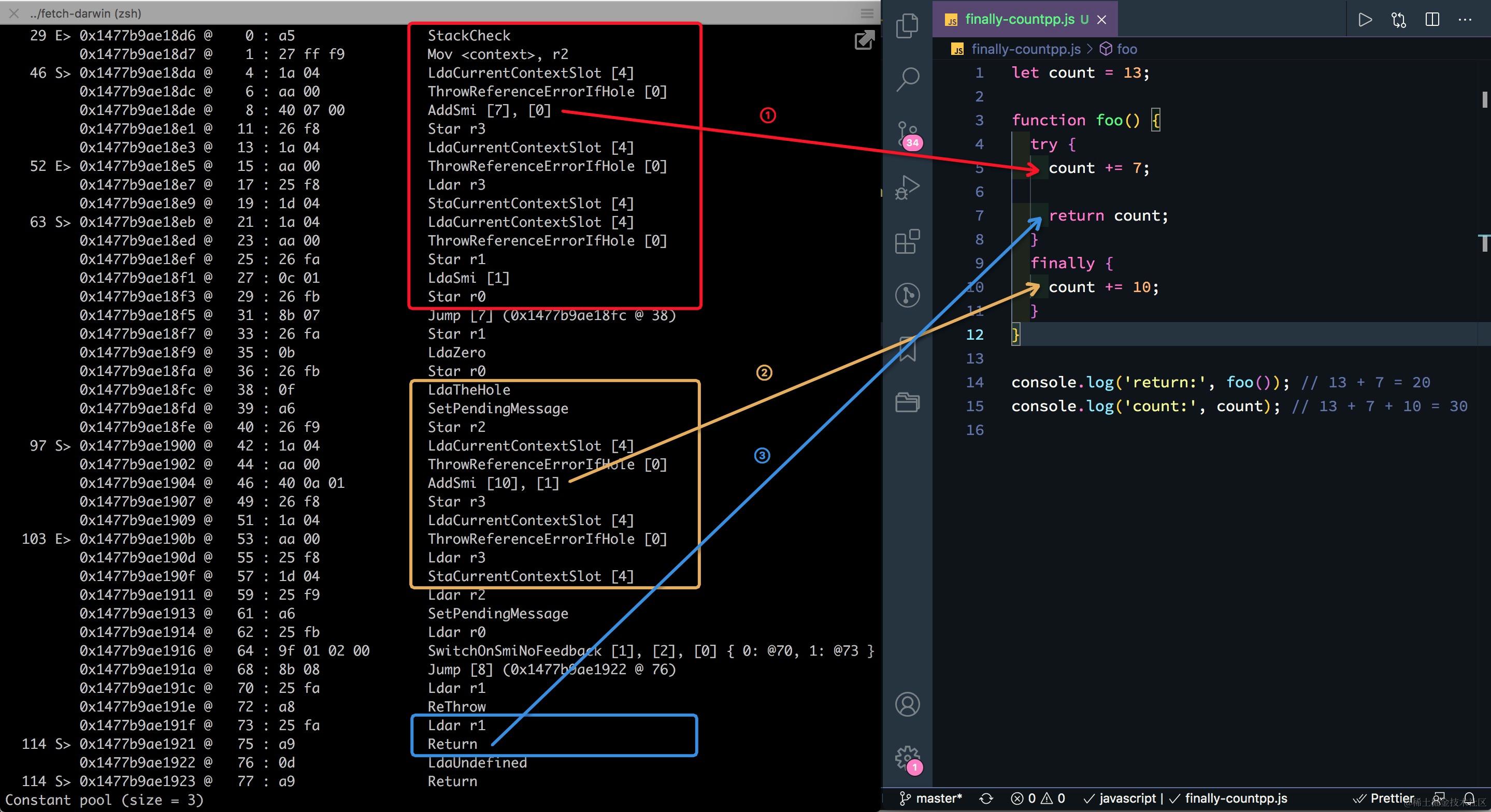
Task: Open the Run and Debug view
Action: [x=907, y=187]
